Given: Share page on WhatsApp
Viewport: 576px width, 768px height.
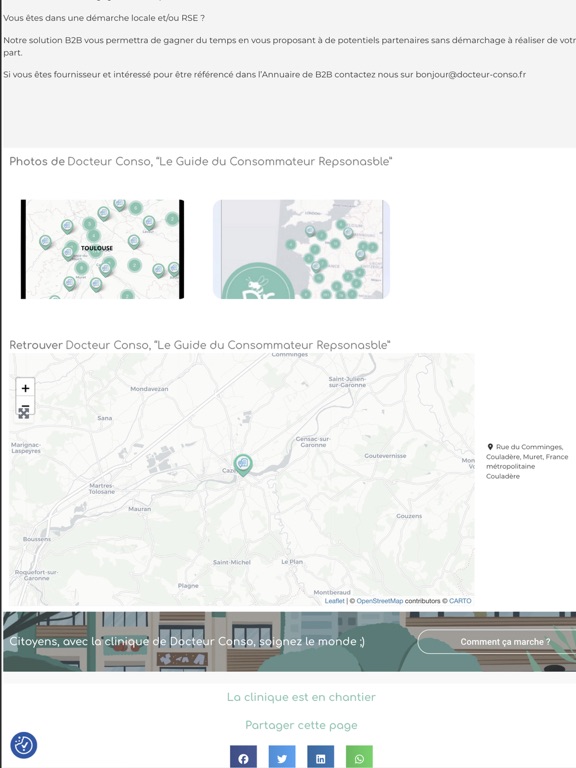Looking at the screenshot, I should point(359,757).
